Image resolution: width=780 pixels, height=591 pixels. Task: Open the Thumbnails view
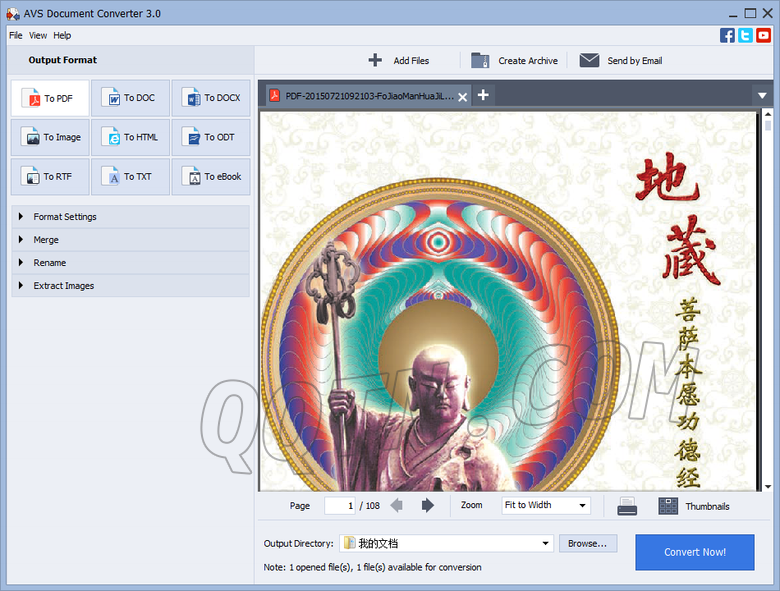[668, 506]
